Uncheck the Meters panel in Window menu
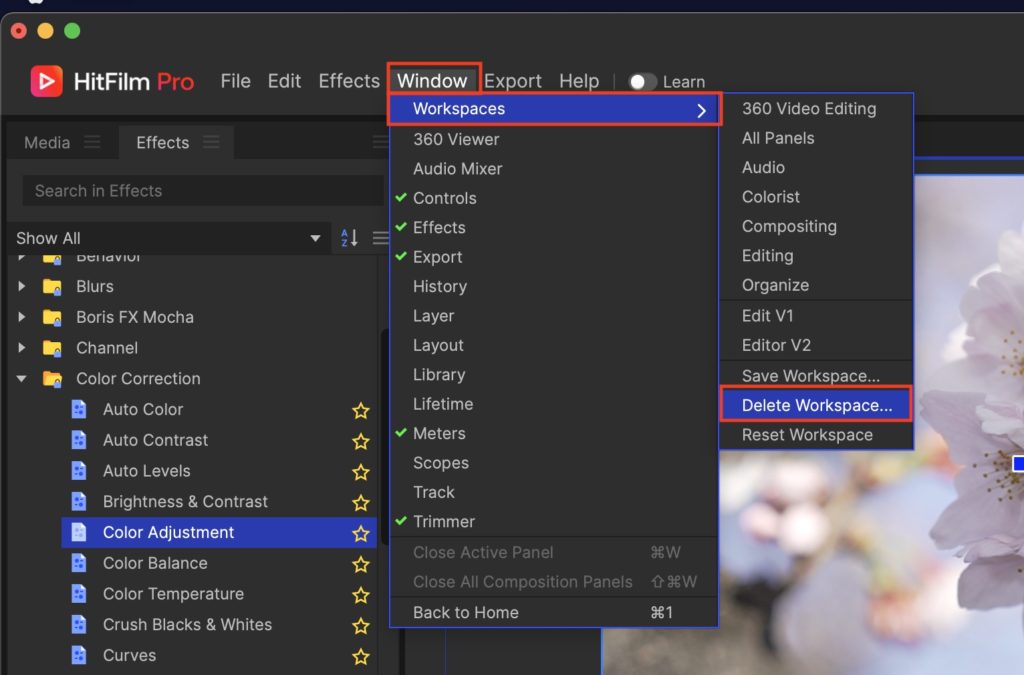 [x=554, y=433]
